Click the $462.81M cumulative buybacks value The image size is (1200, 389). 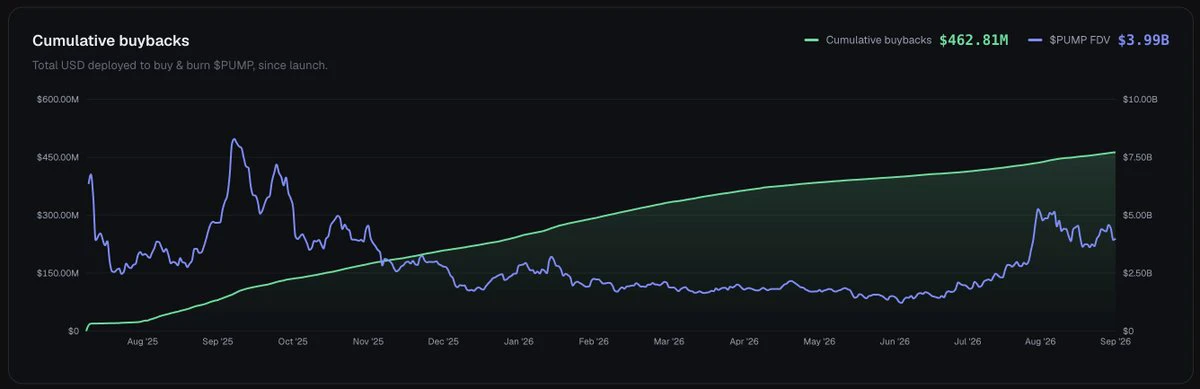click(974, 40)
